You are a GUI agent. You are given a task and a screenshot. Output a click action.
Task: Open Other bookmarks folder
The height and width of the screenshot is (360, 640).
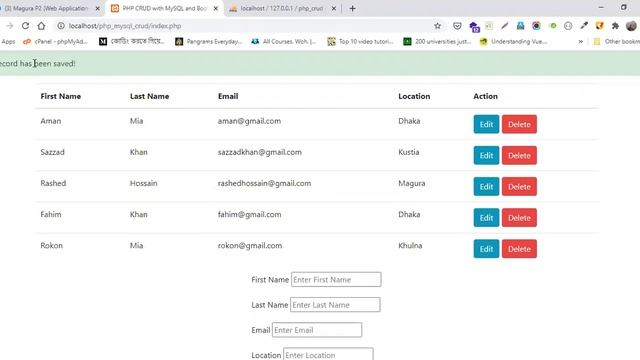coord(616,41)
